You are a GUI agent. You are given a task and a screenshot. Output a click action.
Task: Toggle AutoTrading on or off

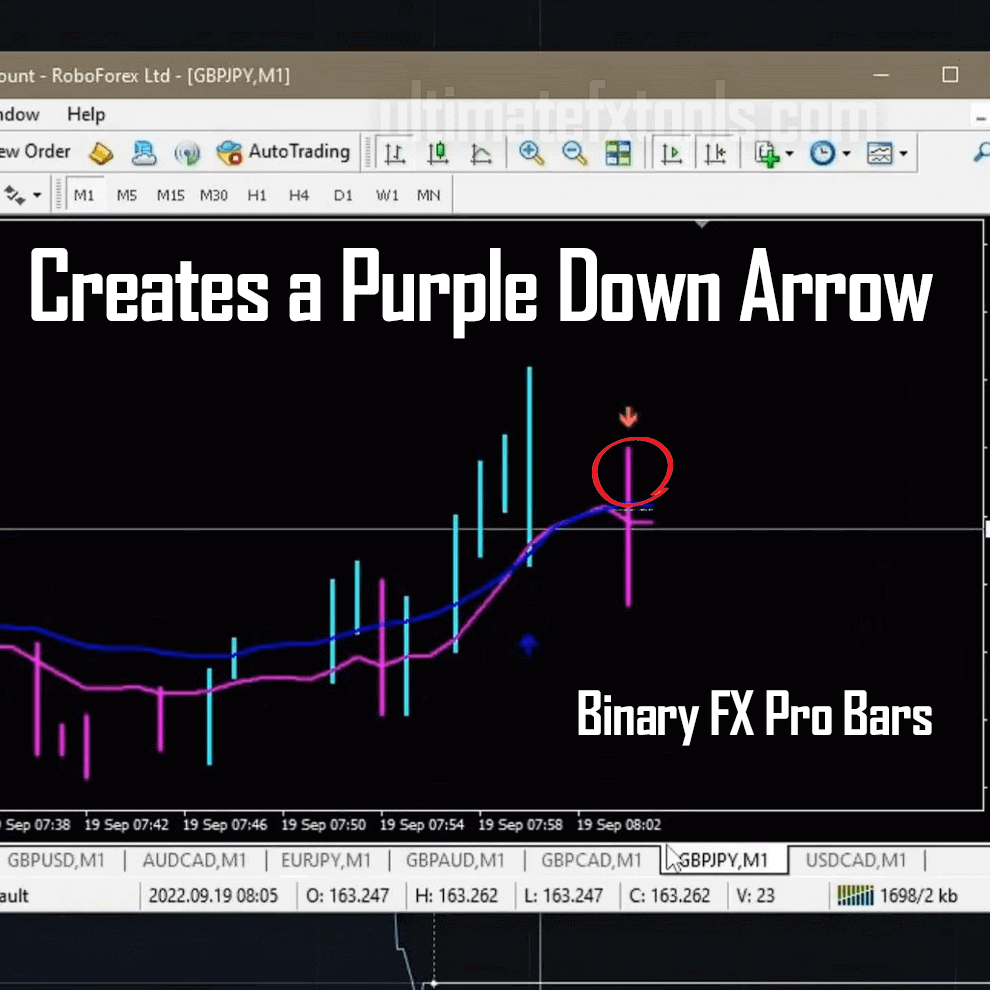288,152
